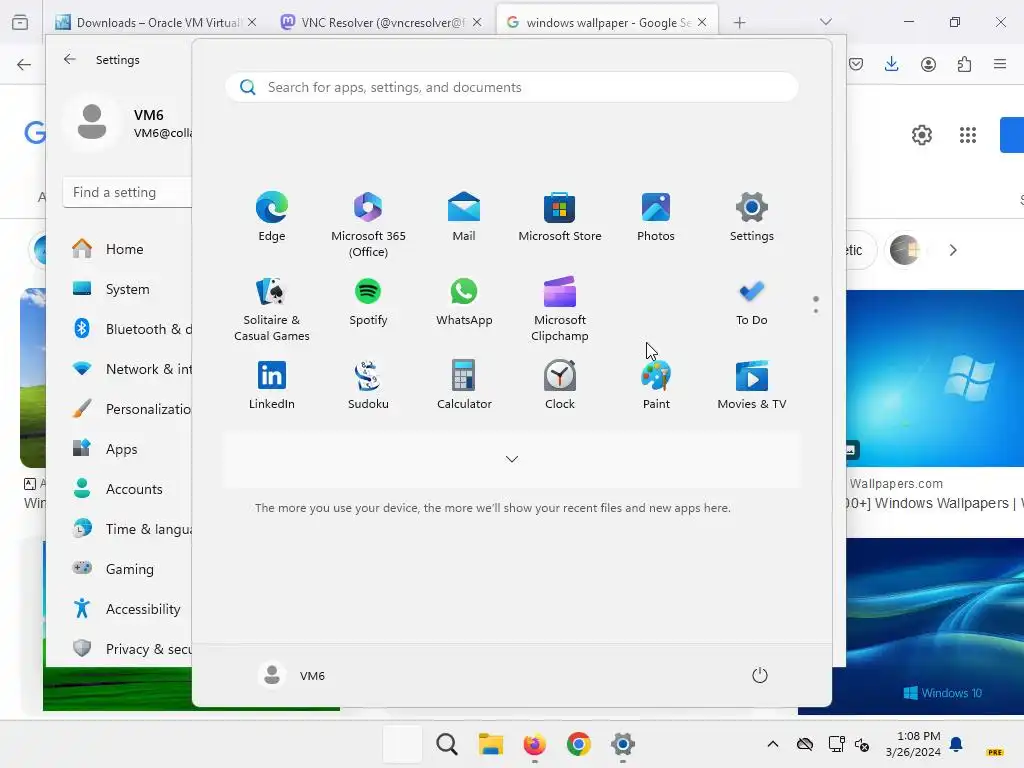This screenshot has width=1024, height=768.
Task: Switch to VNC Resolver browser tab
Action: [x=381, y=22]
